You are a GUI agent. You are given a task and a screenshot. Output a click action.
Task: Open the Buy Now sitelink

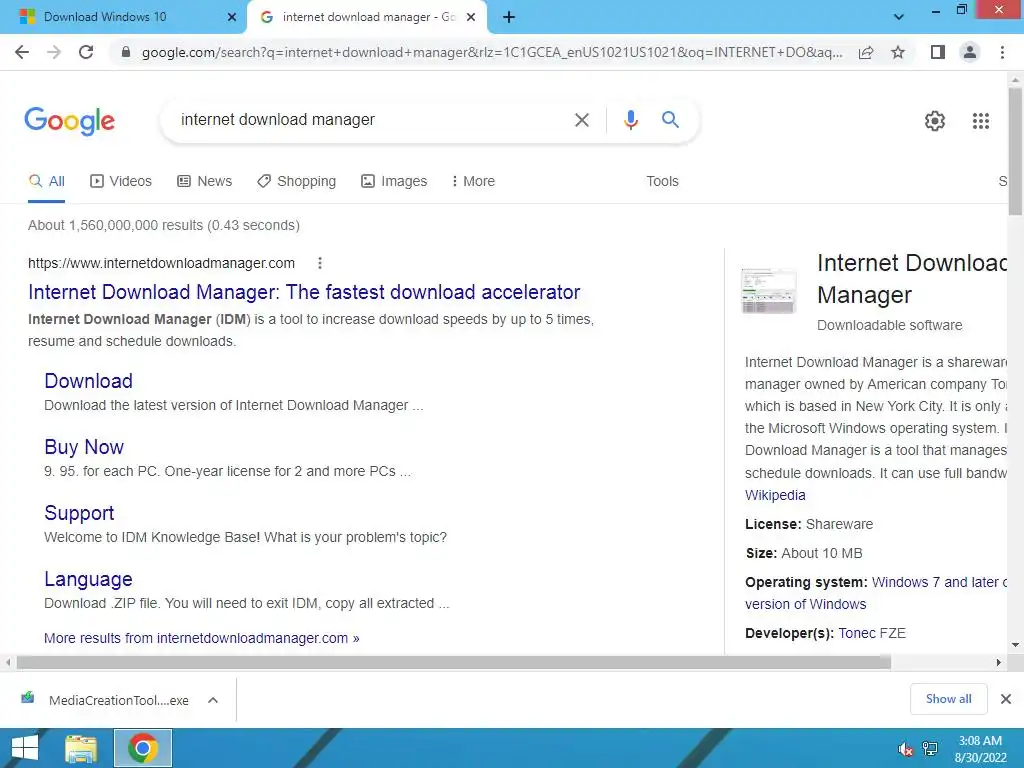point(84,447)
